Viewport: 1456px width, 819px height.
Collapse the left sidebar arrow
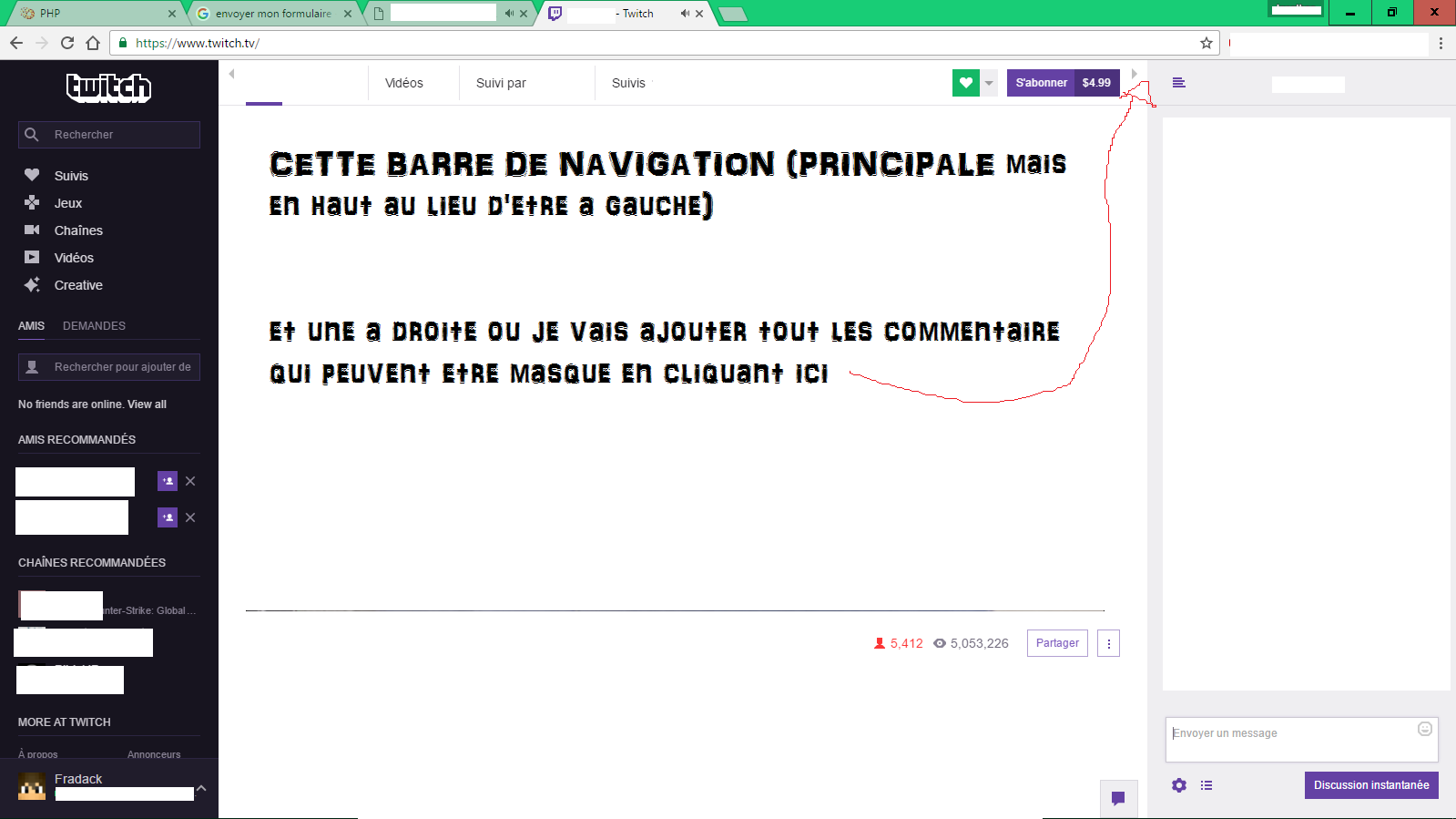point(231,74)
